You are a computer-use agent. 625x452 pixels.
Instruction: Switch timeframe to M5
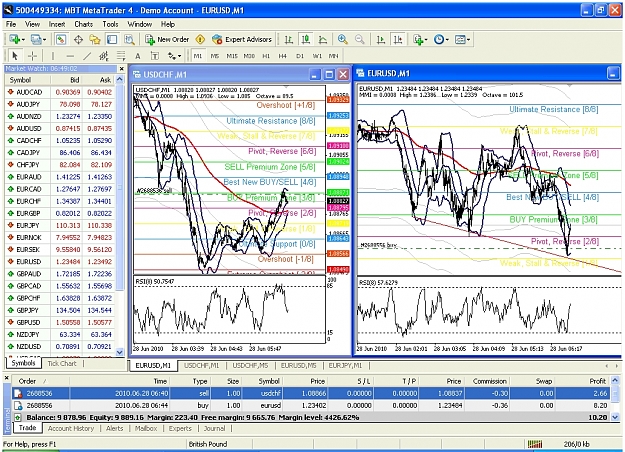pos(215,56)
